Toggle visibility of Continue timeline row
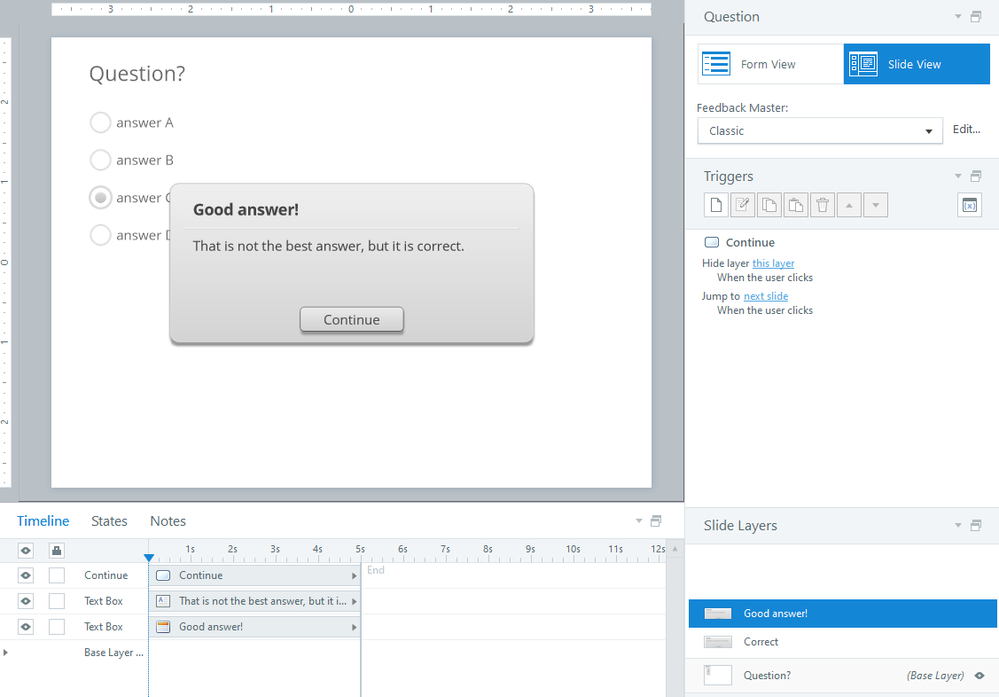The width and height of the screenshot is (999, 697). [x=26, y=575]
